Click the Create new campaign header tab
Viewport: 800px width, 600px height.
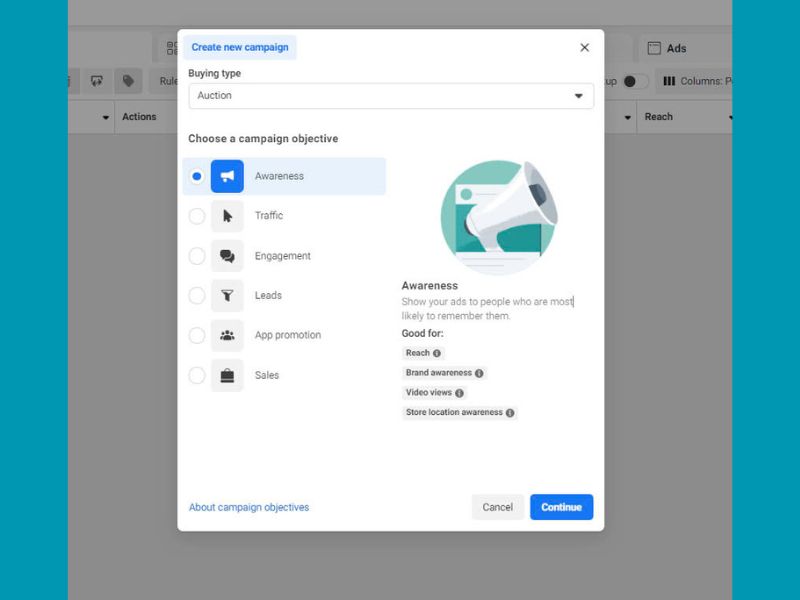click(x=240, y=47)
